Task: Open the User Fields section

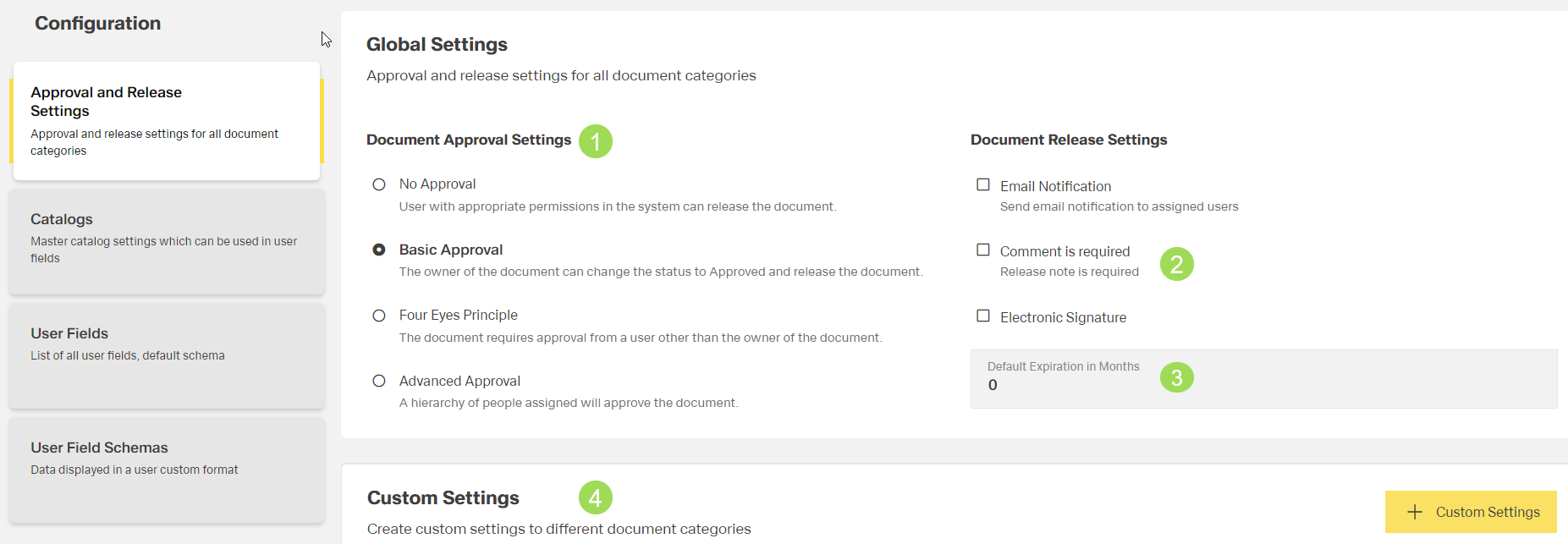Action: tap(167, 354)
